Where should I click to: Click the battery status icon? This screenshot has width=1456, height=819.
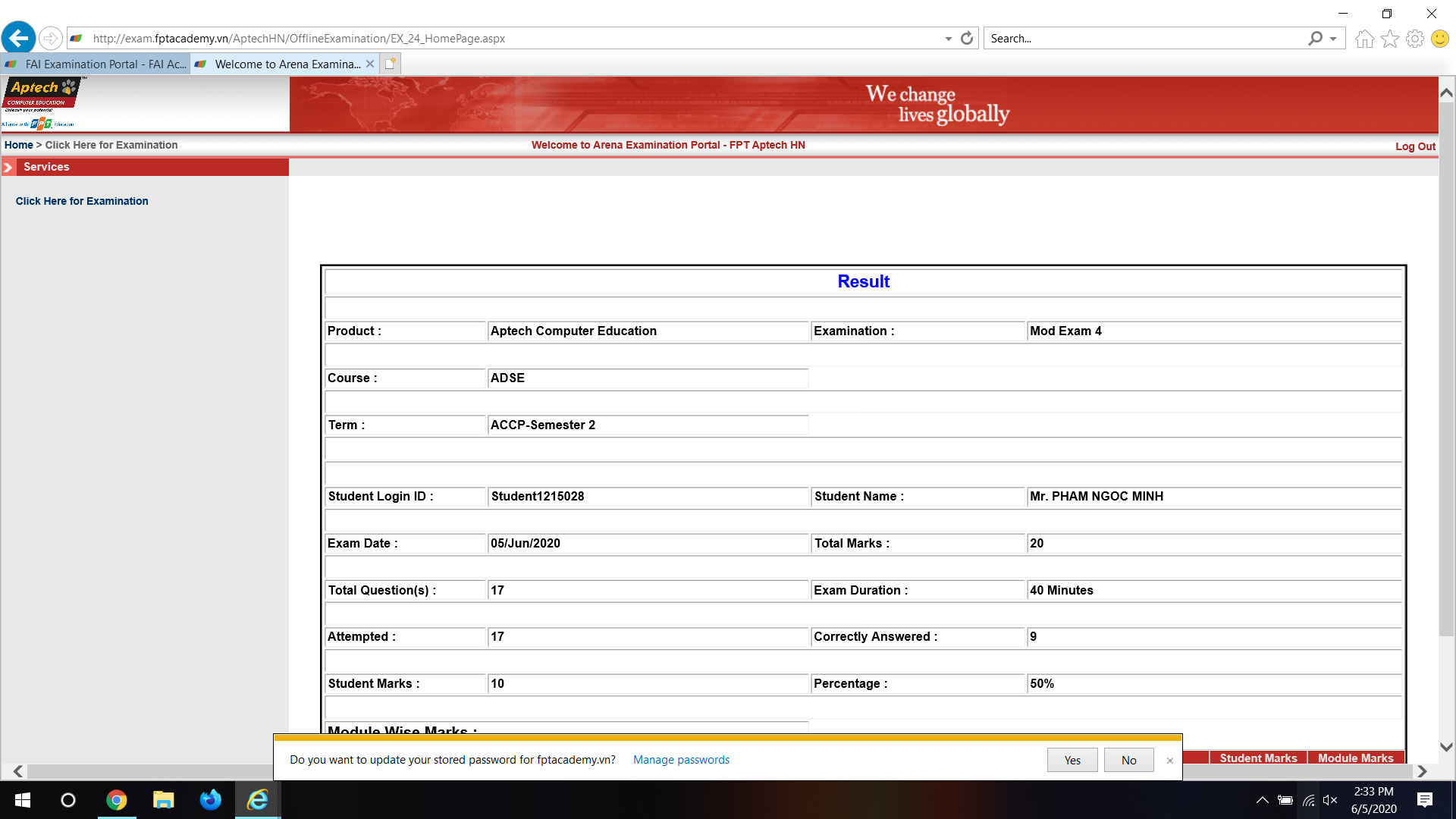(1285, 800)
